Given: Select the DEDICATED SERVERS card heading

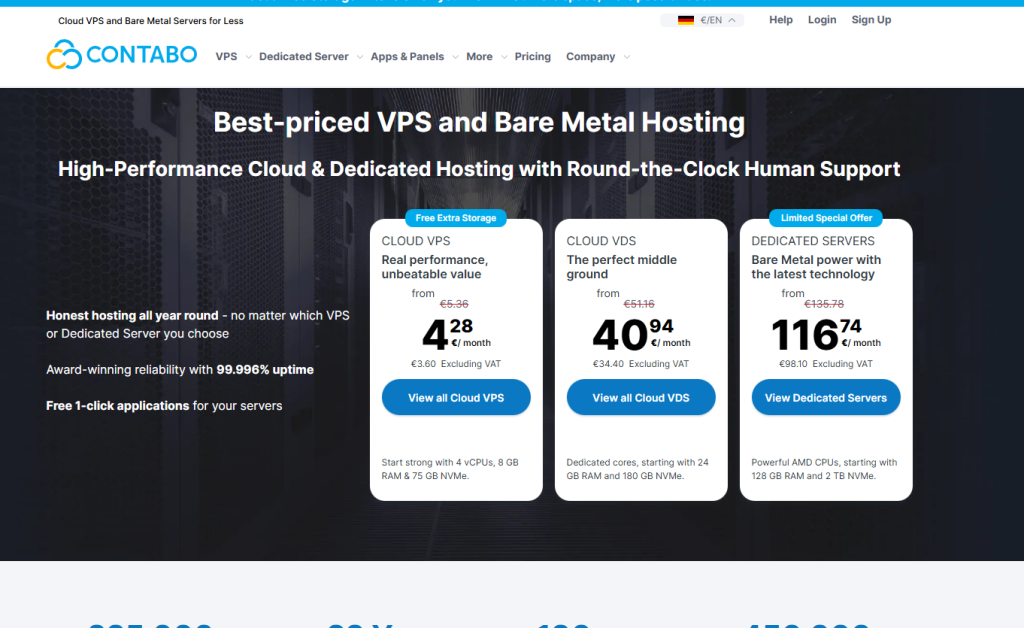Looking at the screenshot, I should 812,241.
